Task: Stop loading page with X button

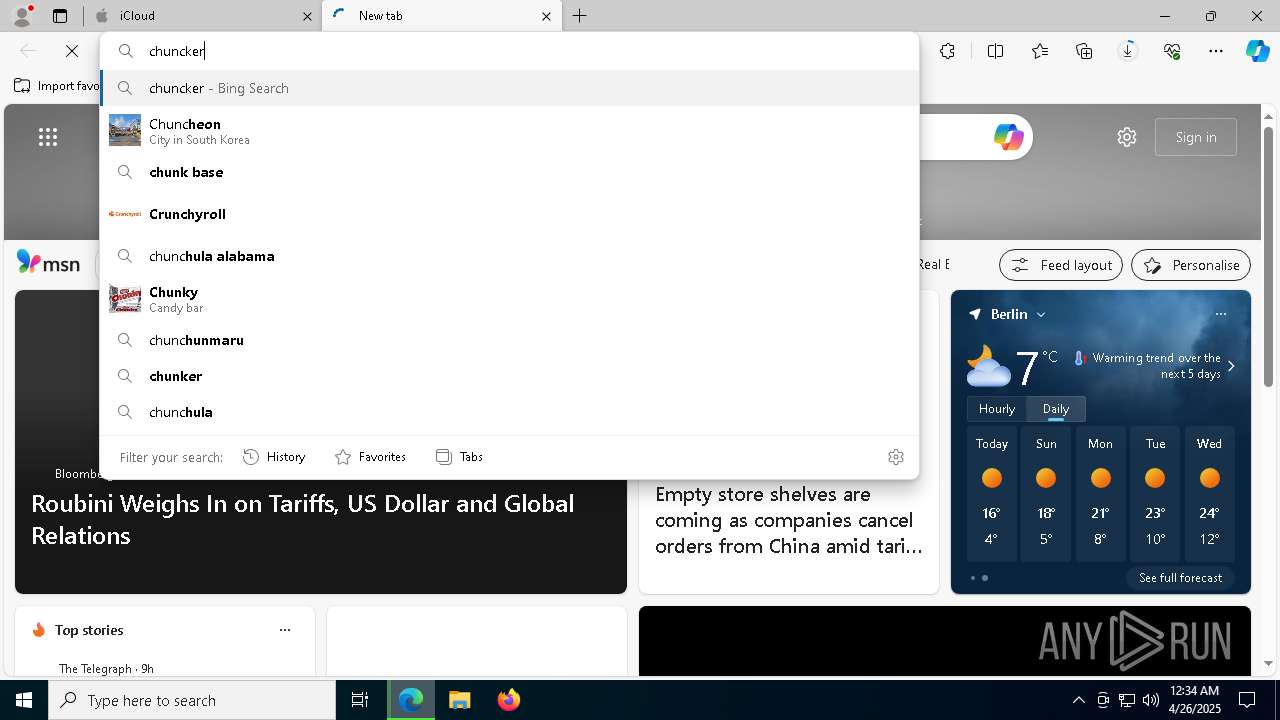Action: coord(72,51)
